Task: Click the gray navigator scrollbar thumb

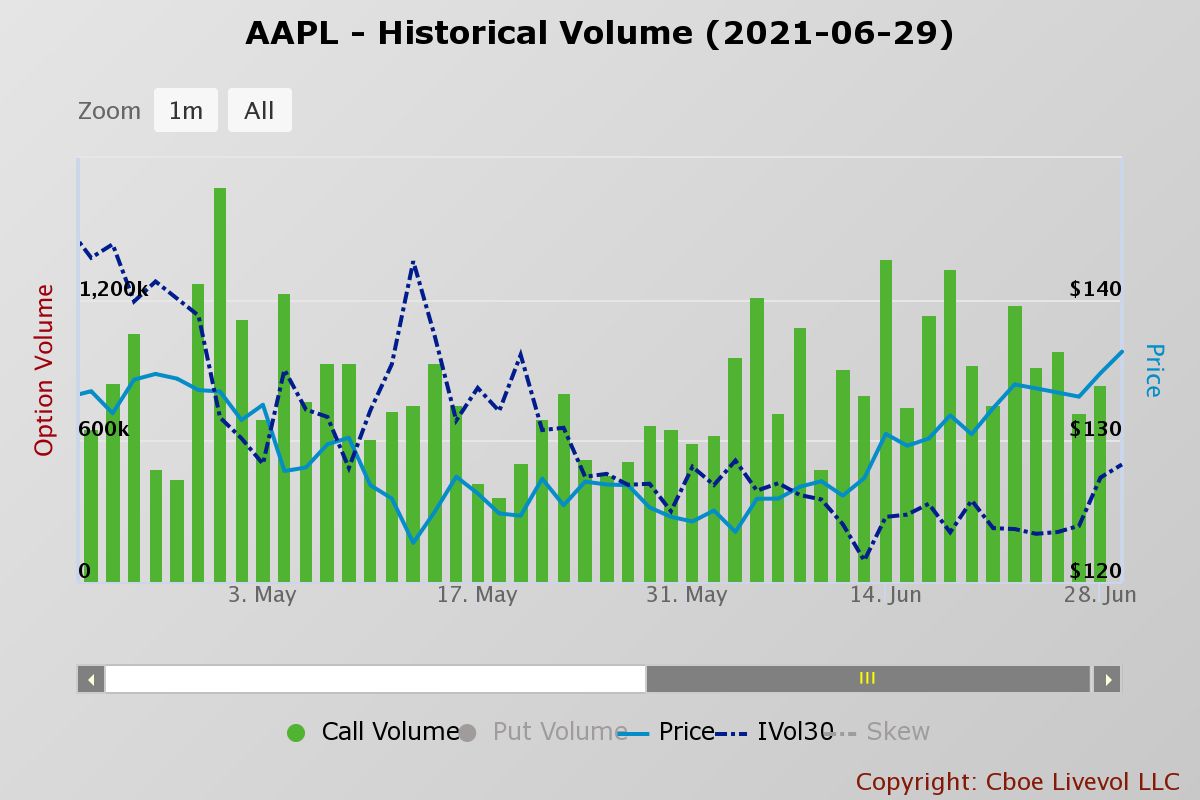Action: tap(867, 679)
